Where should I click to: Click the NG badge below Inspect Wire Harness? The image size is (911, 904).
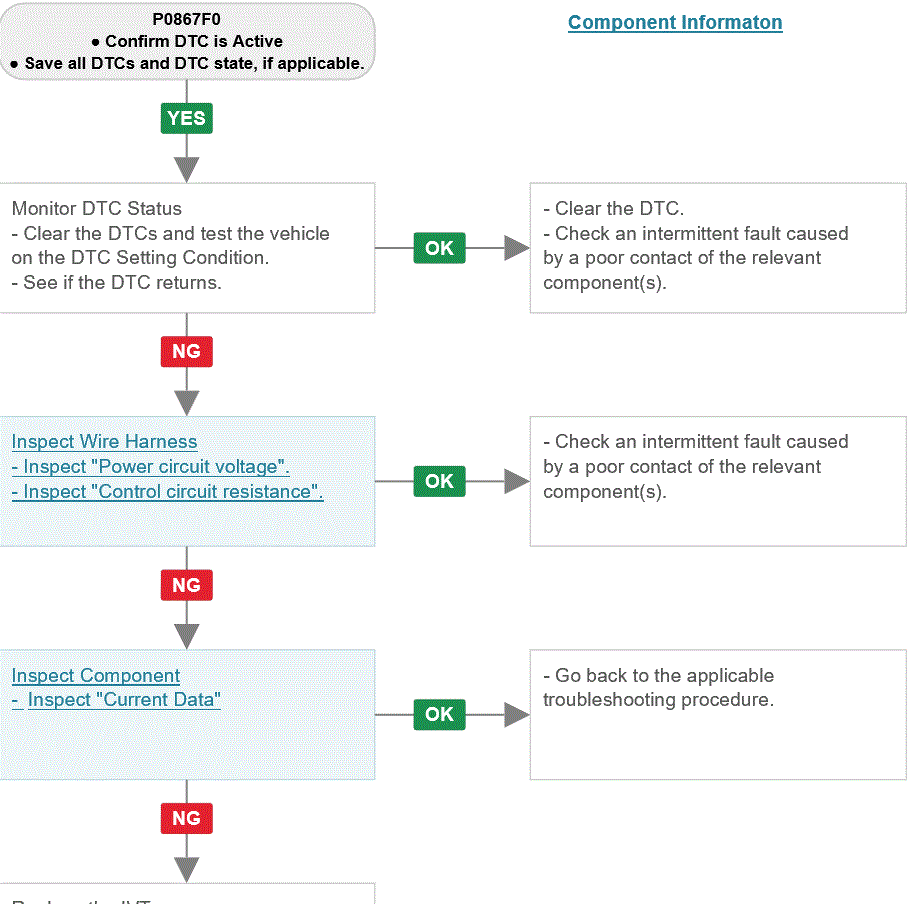(186, 585)
